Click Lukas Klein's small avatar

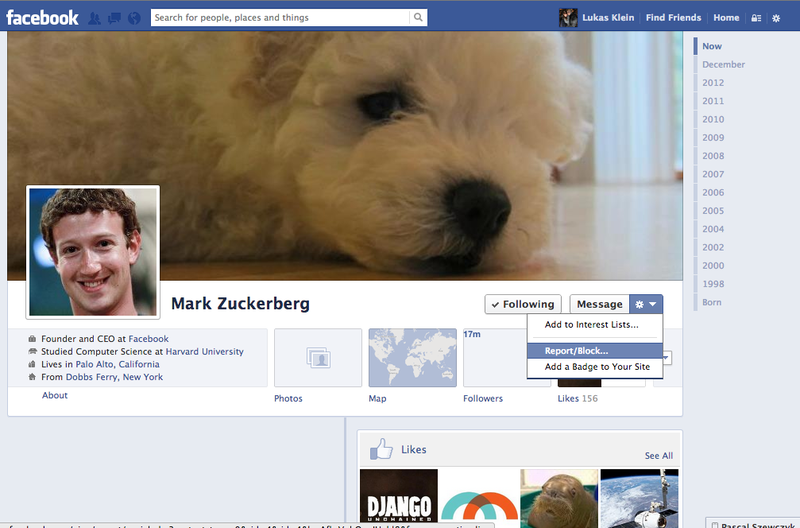coord(568,18)
